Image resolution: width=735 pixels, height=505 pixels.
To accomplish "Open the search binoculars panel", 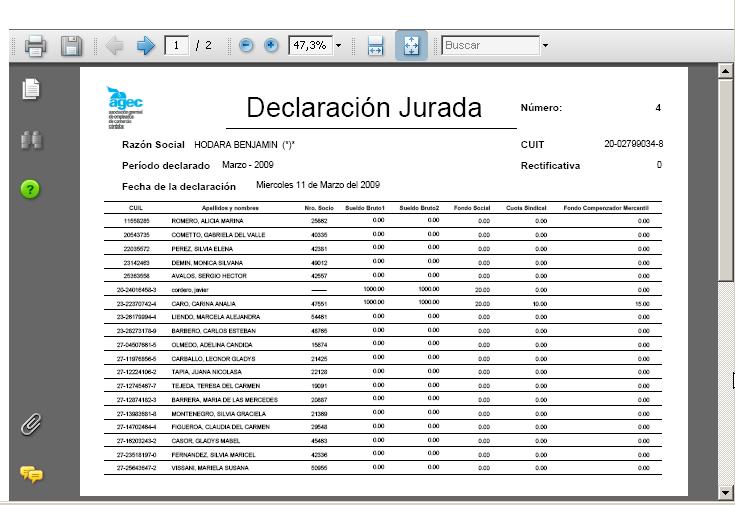I will [x=31, y=140].
